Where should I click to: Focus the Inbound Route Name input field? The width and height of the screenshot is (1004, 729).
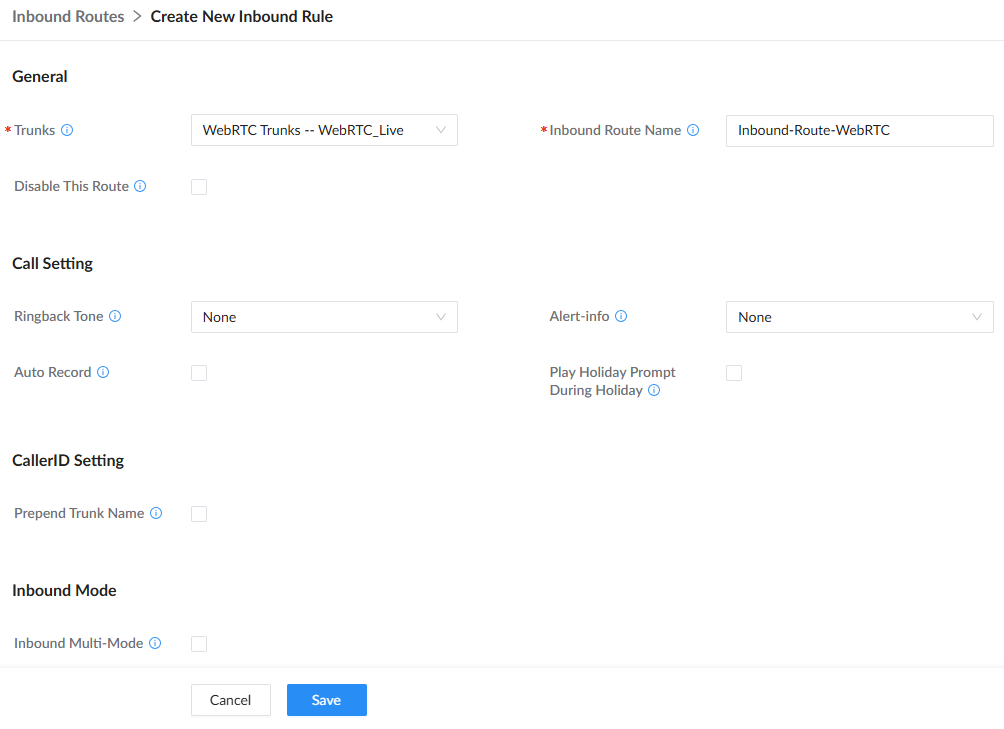pyautogui.click(x=859, y=131)
